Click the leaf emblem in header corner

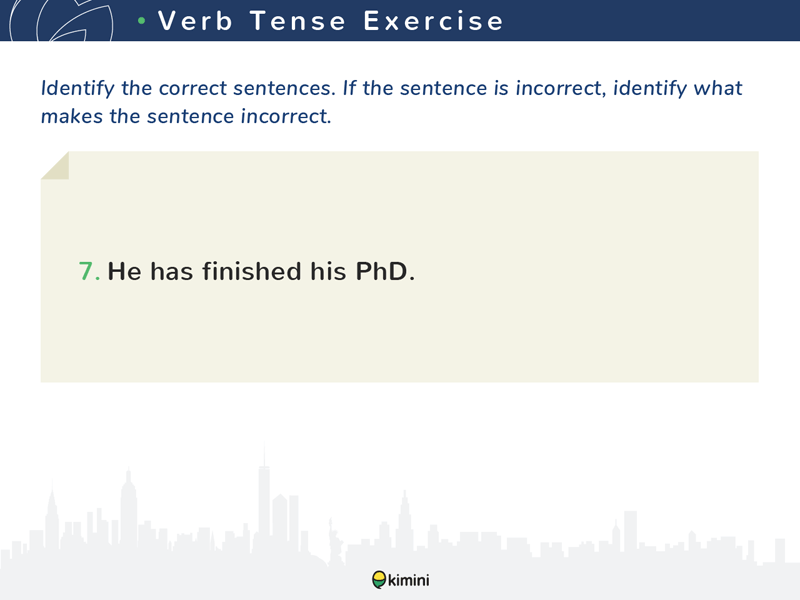[61, 20]
